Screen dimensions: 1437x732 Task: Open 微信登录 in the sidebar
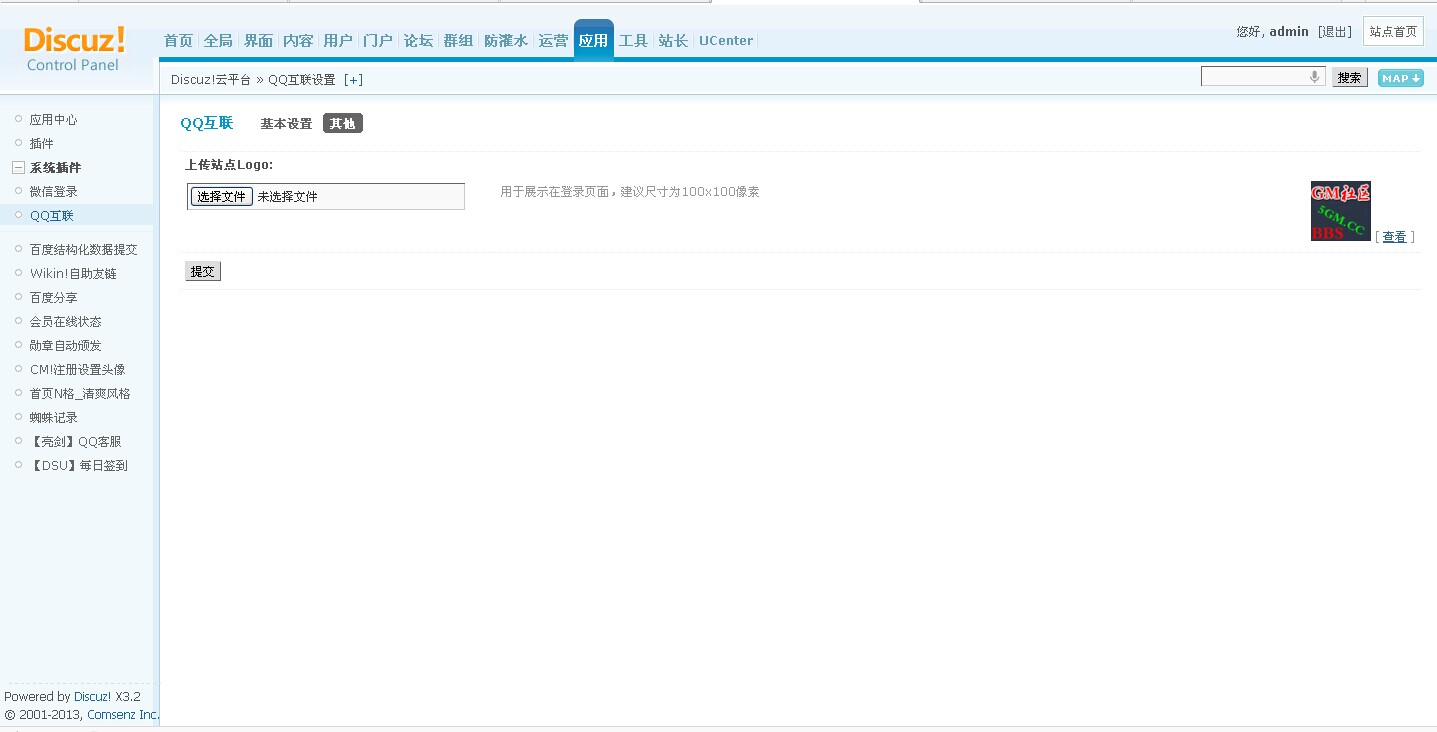point(53,192)
